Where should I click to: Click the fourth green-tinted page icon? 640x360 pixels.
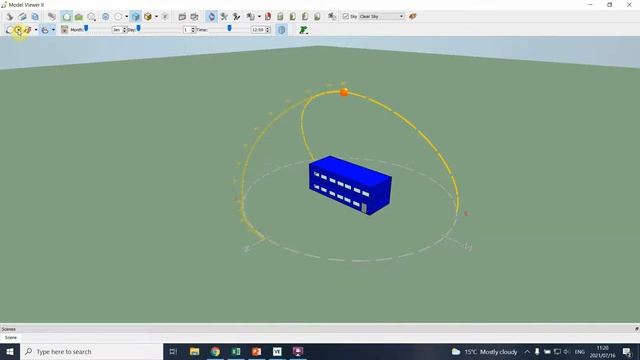tap(317, 17)
